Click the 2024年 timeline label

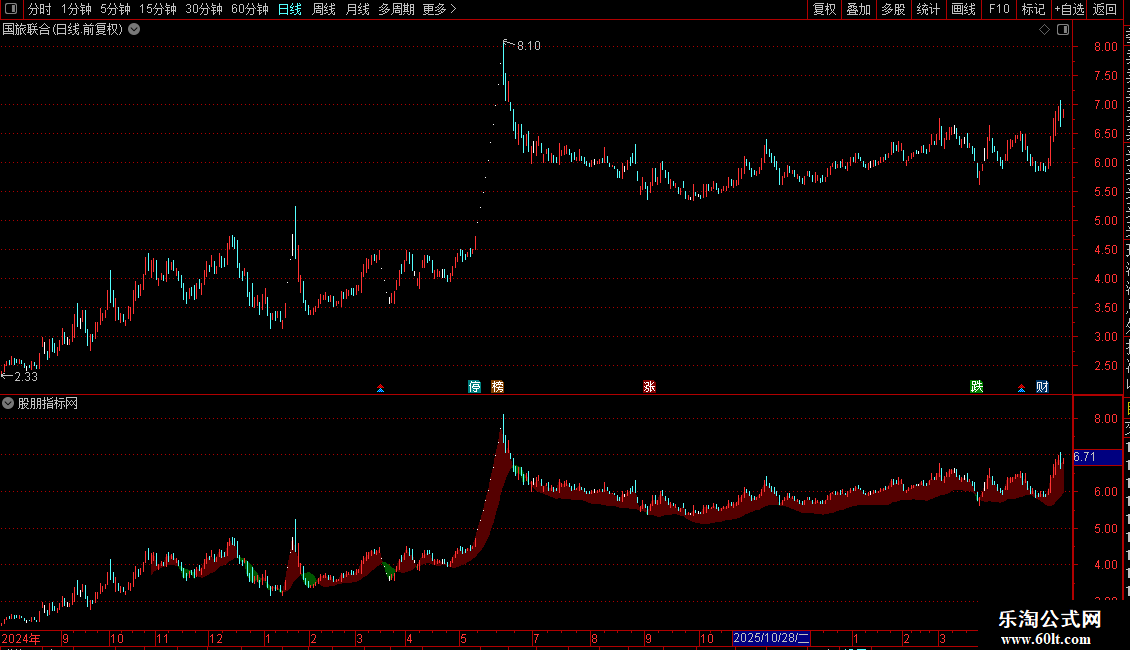point(21,638)
